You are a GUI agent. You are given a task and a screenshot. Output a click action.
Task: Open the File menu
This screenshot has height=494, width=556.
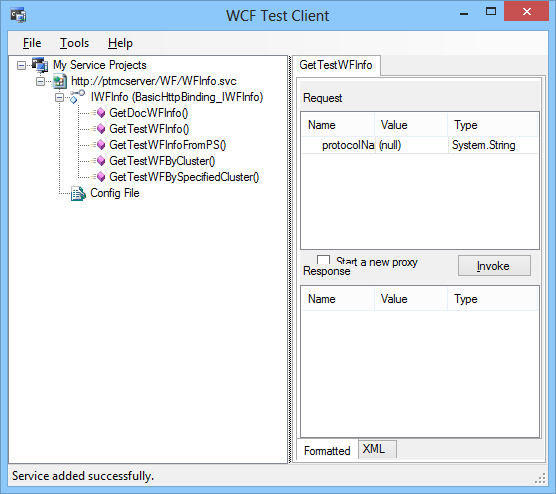(32, 43)
